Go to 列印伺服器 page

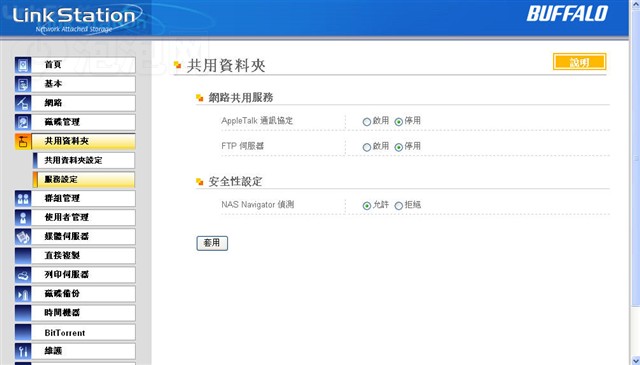pyautogui.click(x=83, y=275)
